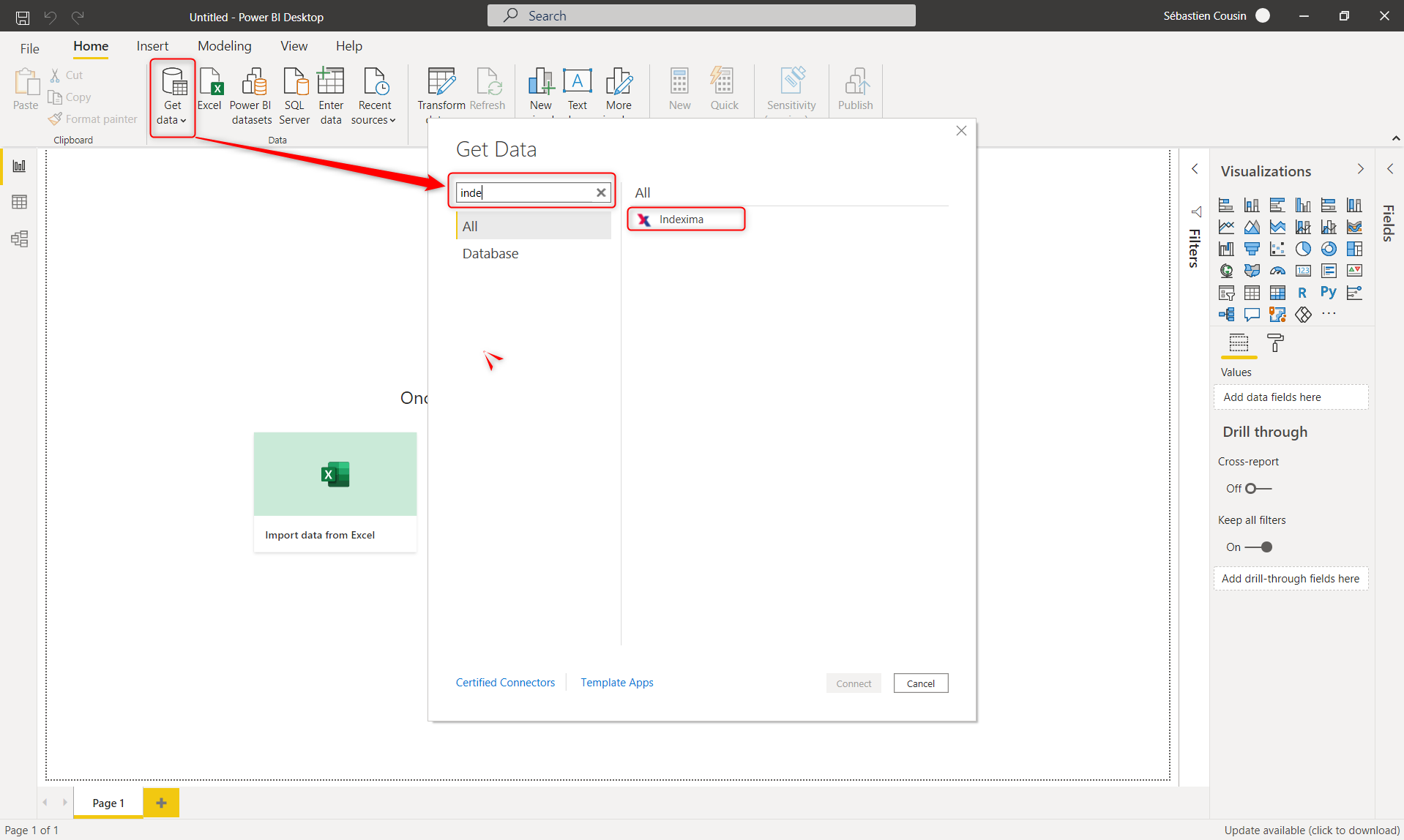
Task: Choose the SQL Server data source
Action: pyautogui.click(x=294, y=97)
